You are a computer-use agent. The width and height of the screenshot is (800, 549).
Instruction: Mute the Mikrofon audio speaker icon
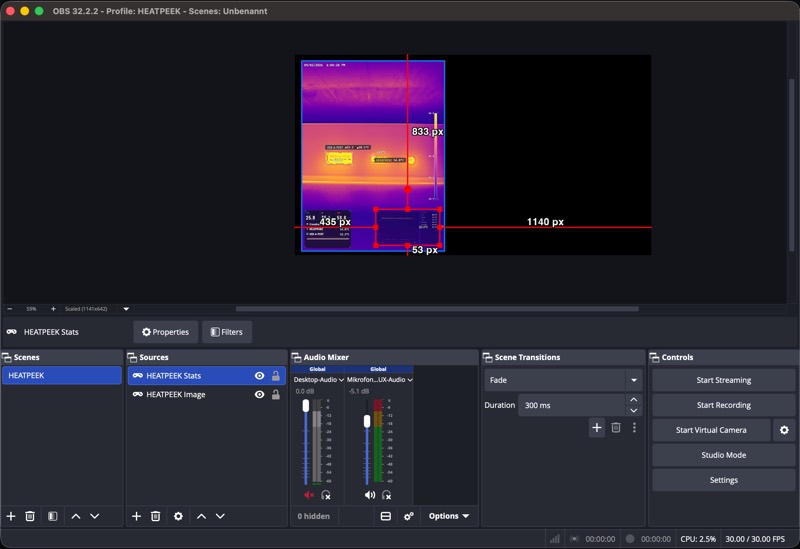pyautogui.click(x=370, y=495)
